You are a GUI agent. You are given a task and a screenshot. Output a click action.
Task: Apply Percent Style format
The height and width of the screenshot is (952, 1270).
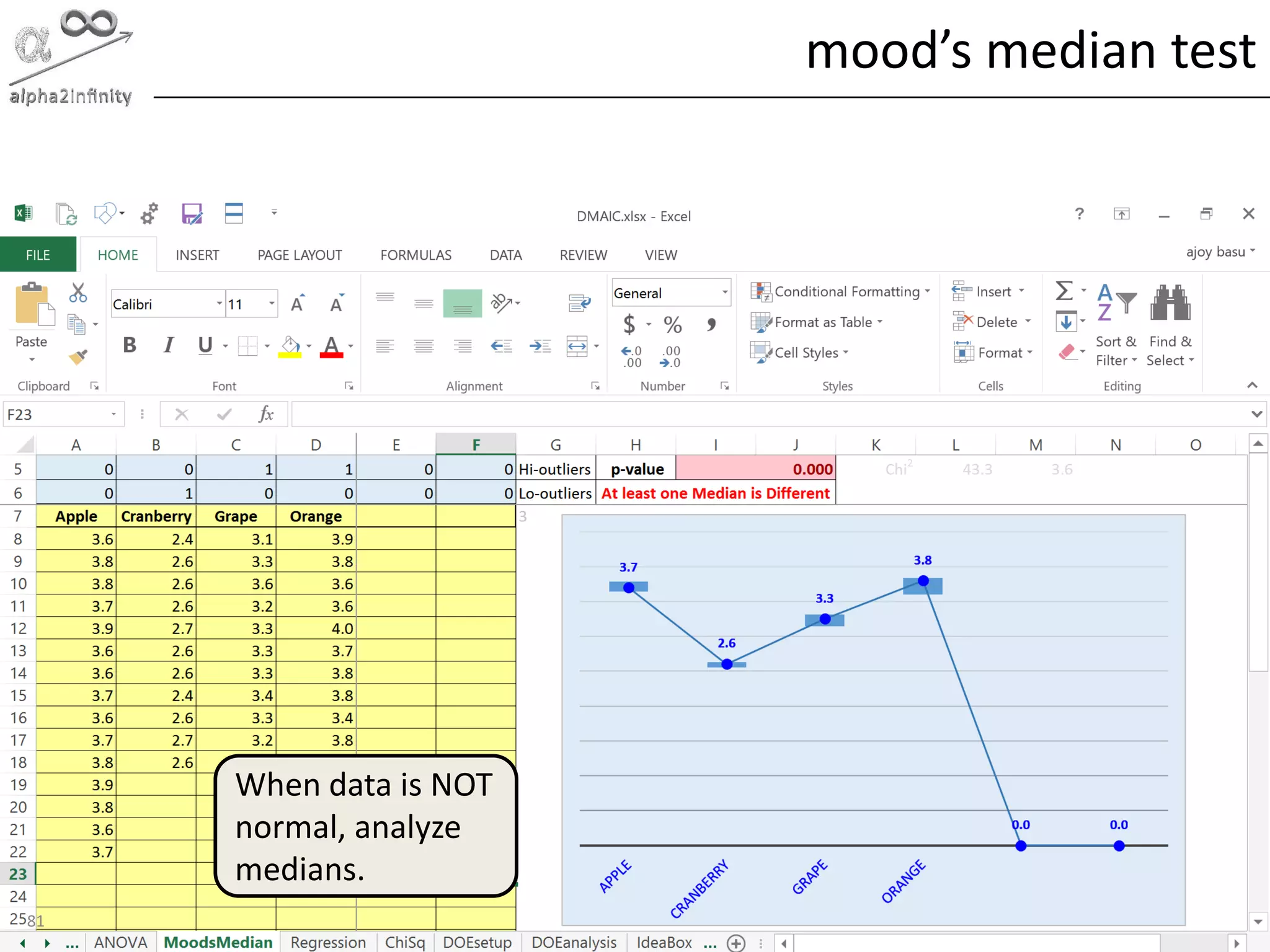coord(673,324)
